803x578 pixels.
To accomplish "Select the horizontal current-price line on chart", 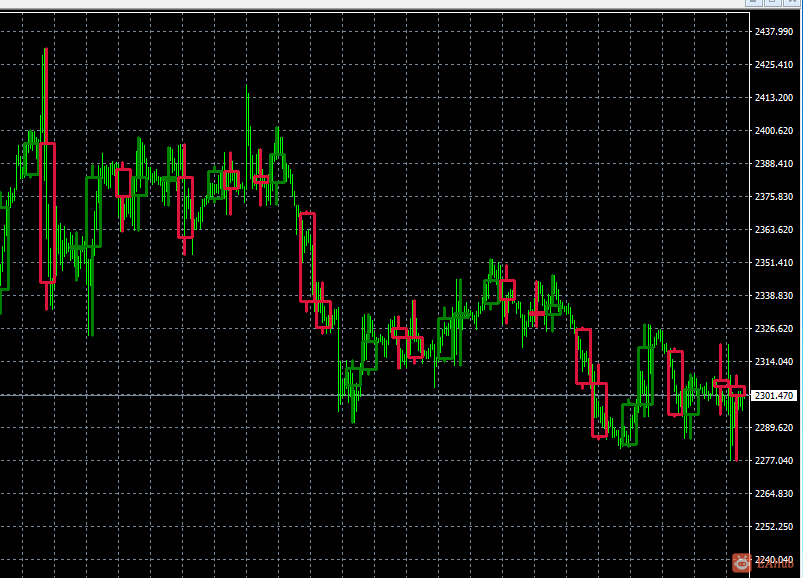I will pos(374,395).
